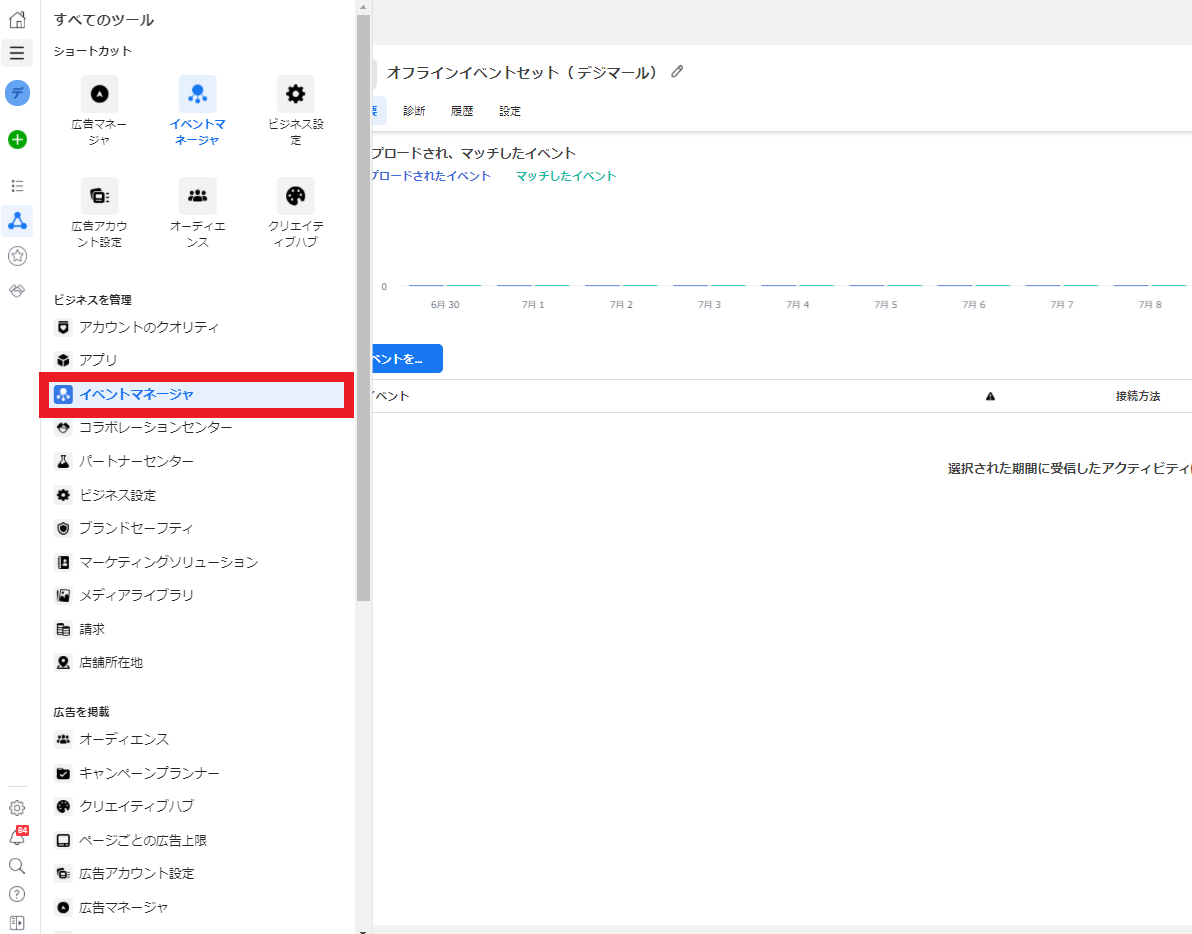Click the home icon in left rail
1192x934 pixels.
tap(17, 19)
